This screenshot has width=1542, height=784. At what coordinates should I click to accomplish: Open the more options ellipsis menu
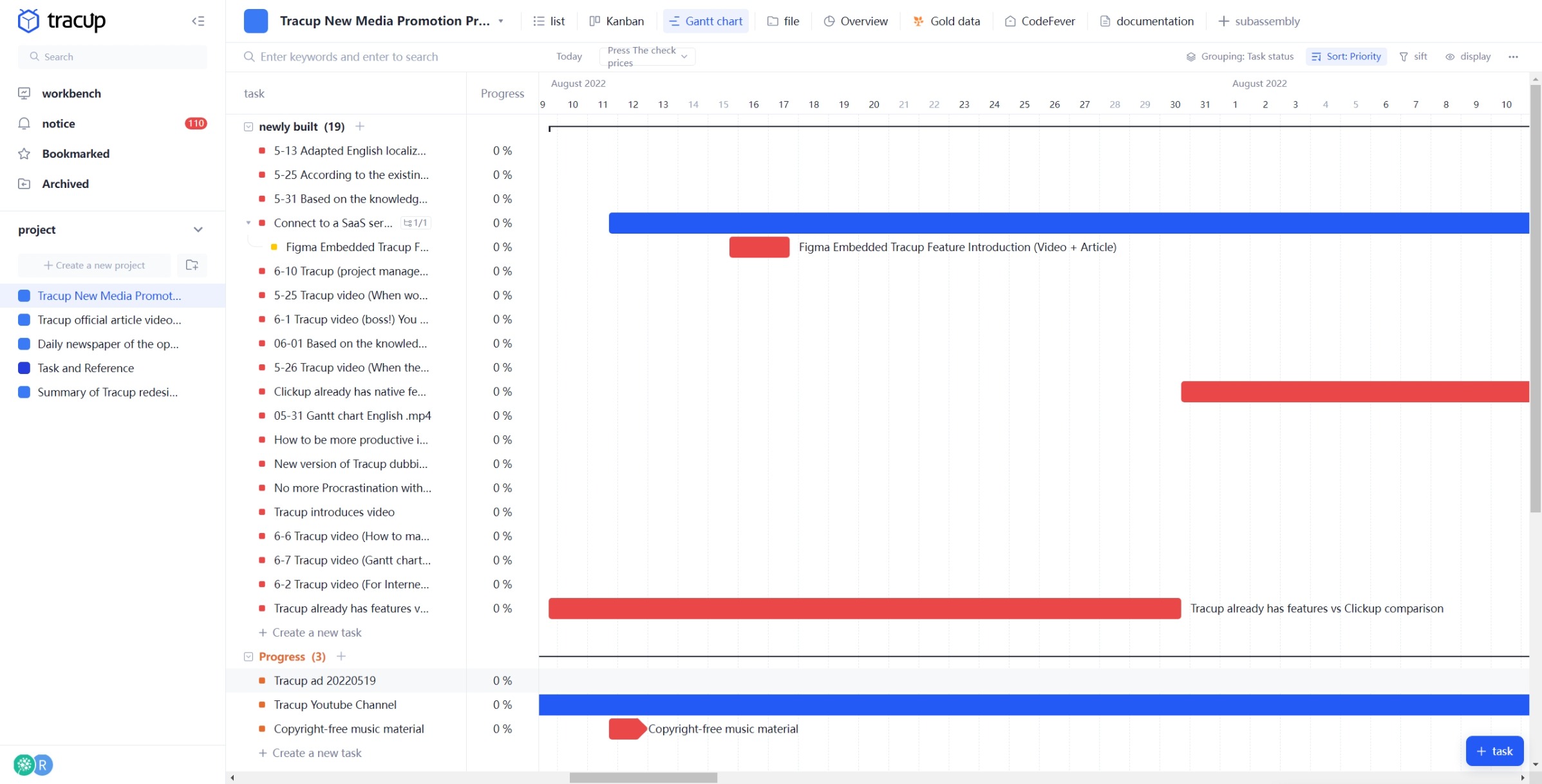pyautogui.click(x=1513, y=57)
